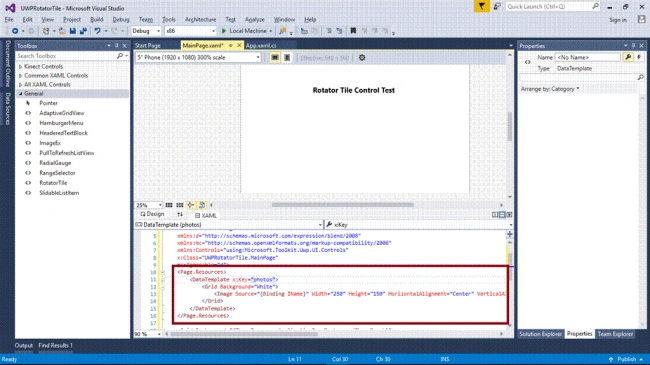This screenshot has width=650, height=365.
Task: Collapse the General toolbox group
Action: pyautogui.click(x=20, y=94)
